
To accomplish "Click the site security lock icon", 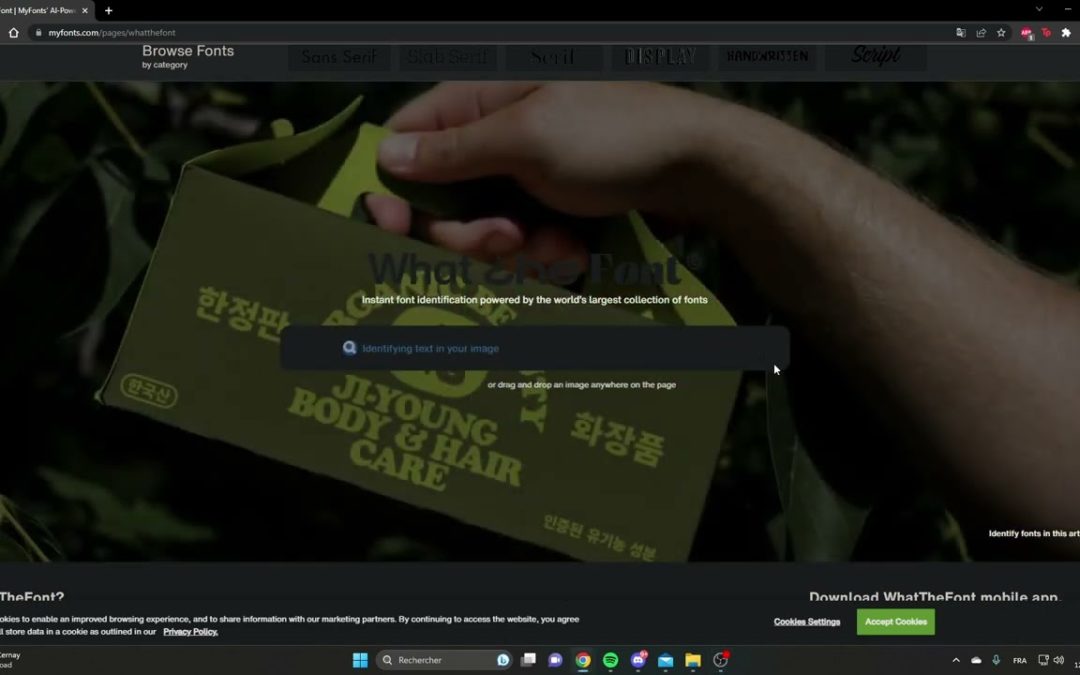I will tap(39, 32).
